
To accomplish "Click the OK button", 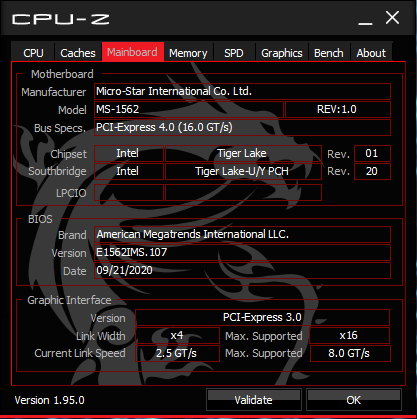I will click(x=354, y=399).
